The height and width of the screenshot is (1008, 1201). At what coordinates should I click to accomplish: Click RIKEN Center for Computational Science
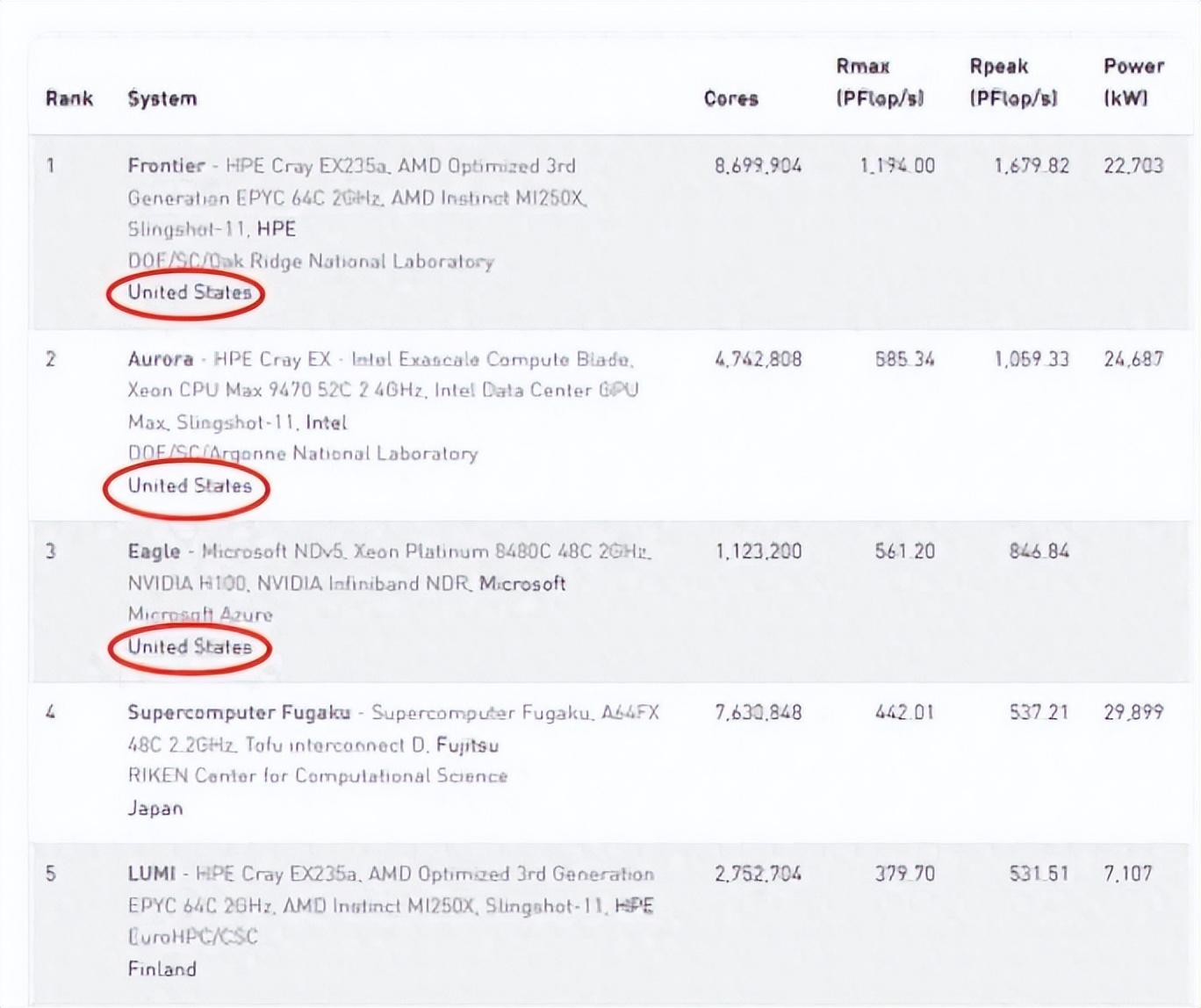point(318,776)
